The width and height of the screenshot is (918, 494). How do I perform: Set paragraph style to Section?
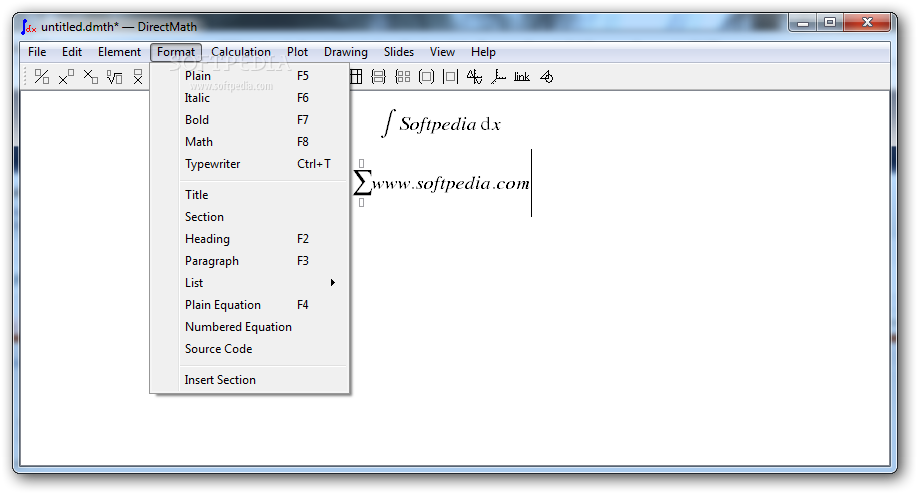click(x=249, y=217)
